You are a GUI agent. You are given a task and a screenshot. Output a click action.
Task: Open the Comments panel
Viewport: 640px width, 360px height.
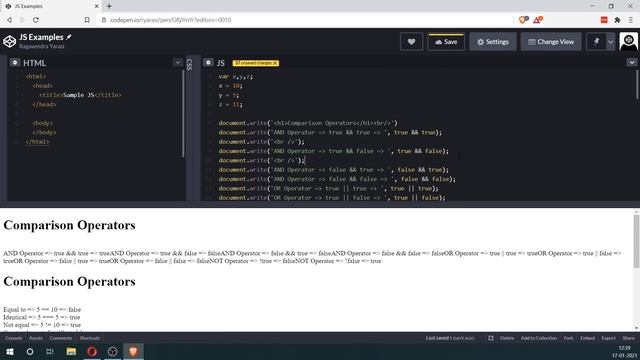pos(61,338)
